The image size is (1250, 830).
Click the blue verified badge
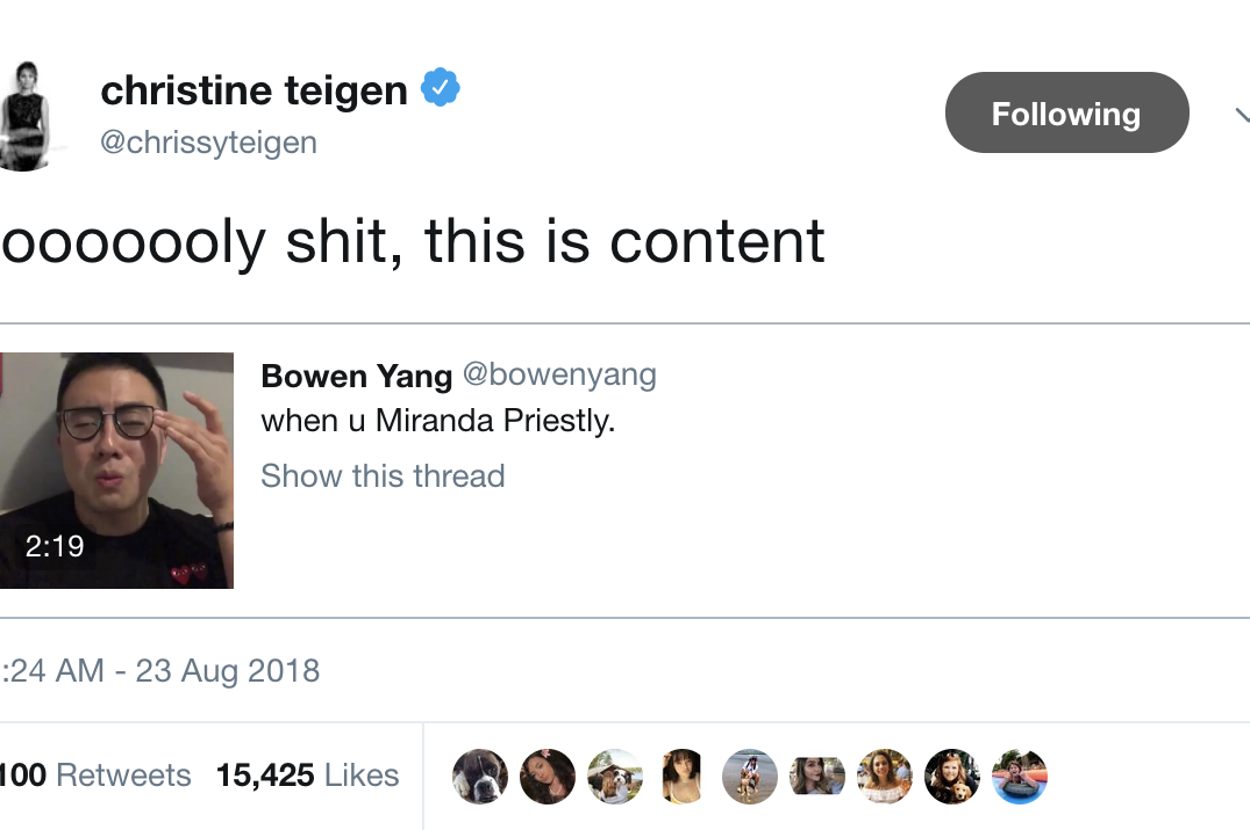click(x=440, y=89)
